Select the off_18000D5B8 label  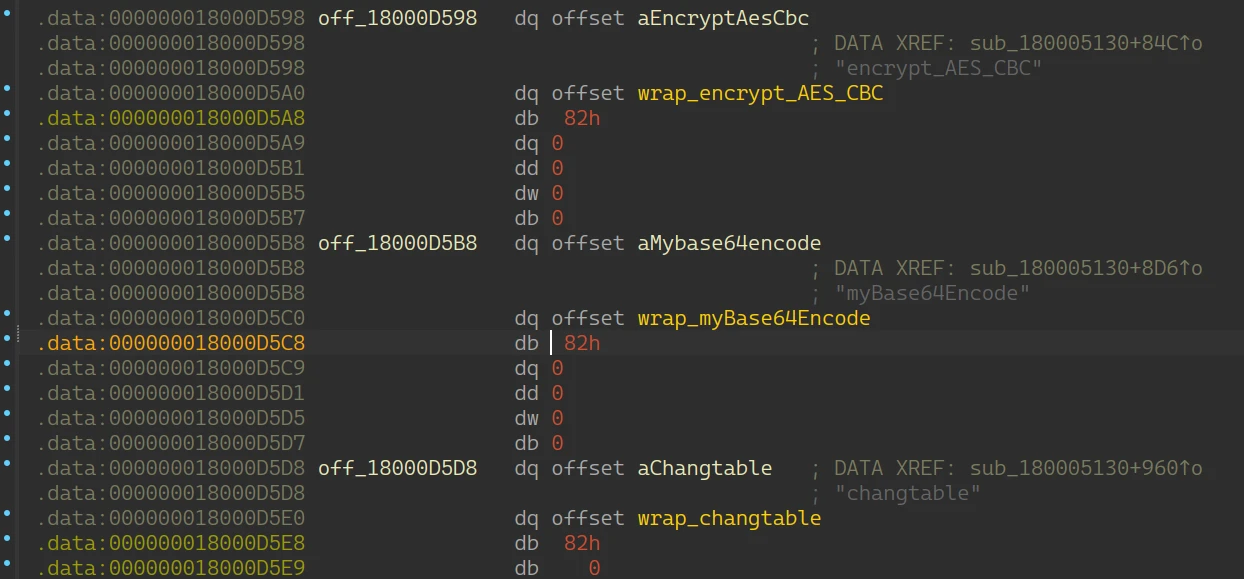click(x=397, y=243)
